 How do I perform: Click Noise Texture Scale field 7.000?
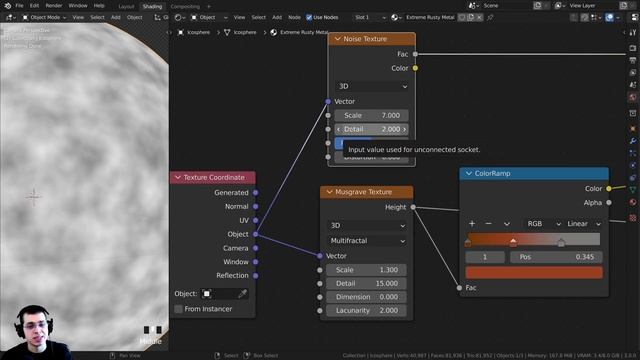(372, 116)
